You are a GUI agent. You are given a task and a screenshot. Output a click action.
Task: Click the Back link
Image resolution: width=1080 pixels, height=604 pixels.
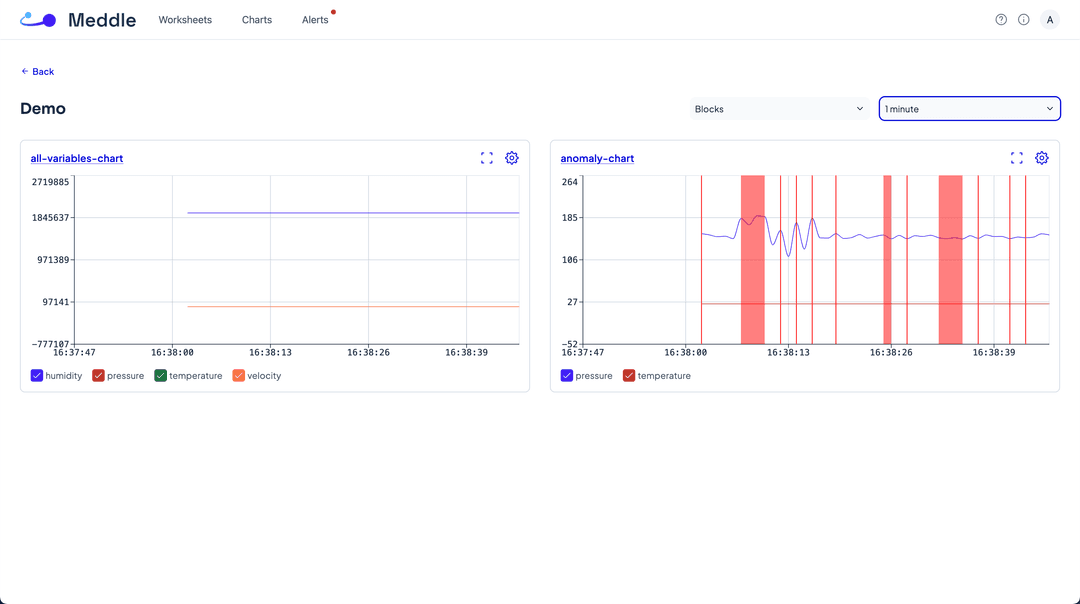coord(38,72)
